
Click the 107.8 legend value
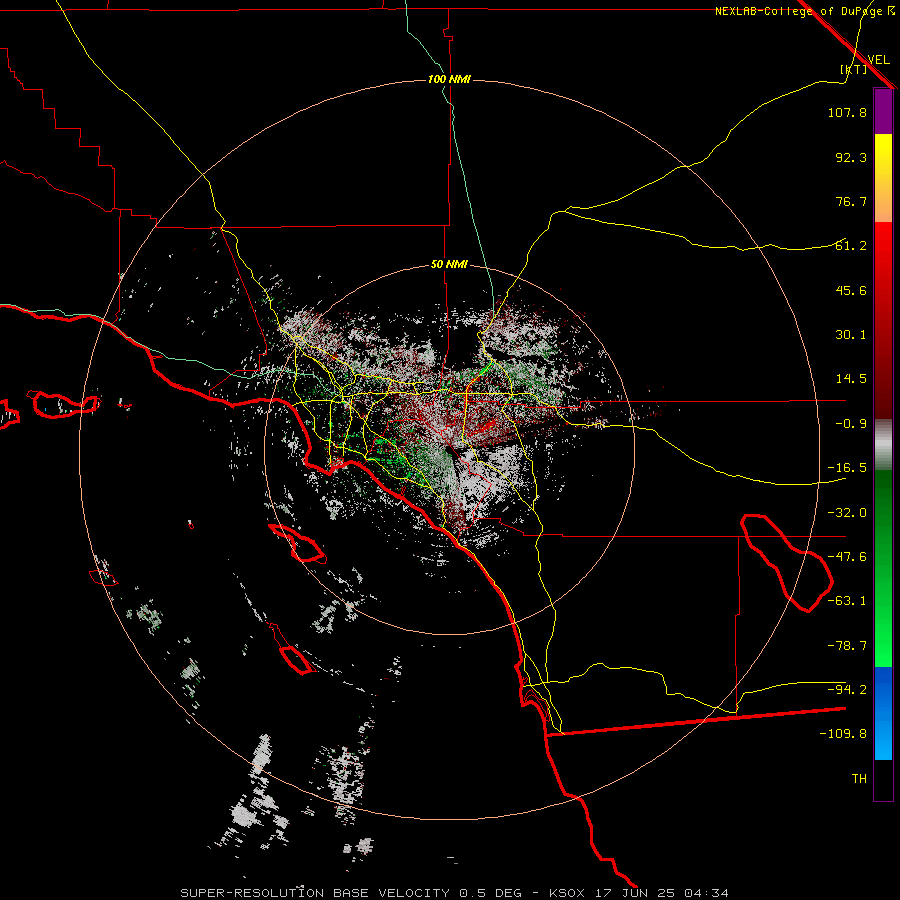click(x=847, y=112)
